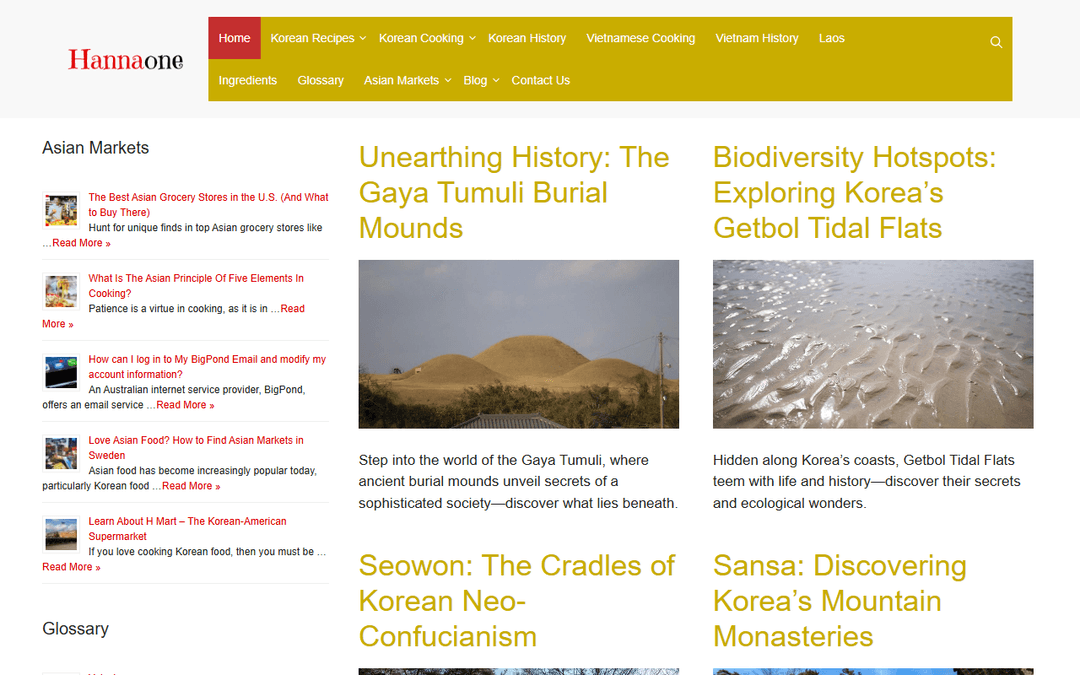
Task: Expand the Asian Markets submenu arrow
Action: [448, 81]
